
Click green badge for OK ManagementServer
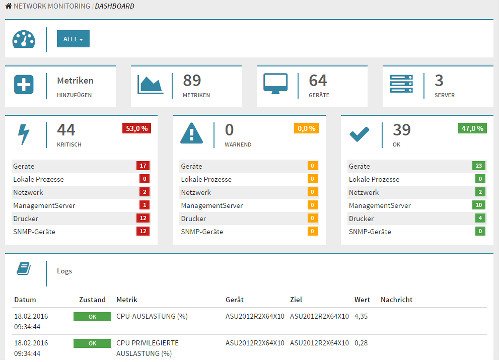[x=479, y=205]
